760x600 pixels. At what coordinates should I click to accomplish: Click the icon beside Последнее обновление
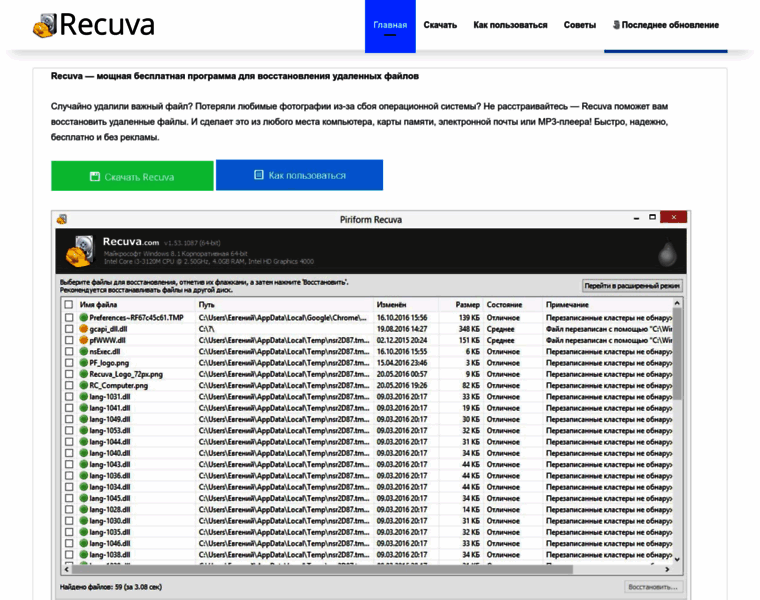616,25
